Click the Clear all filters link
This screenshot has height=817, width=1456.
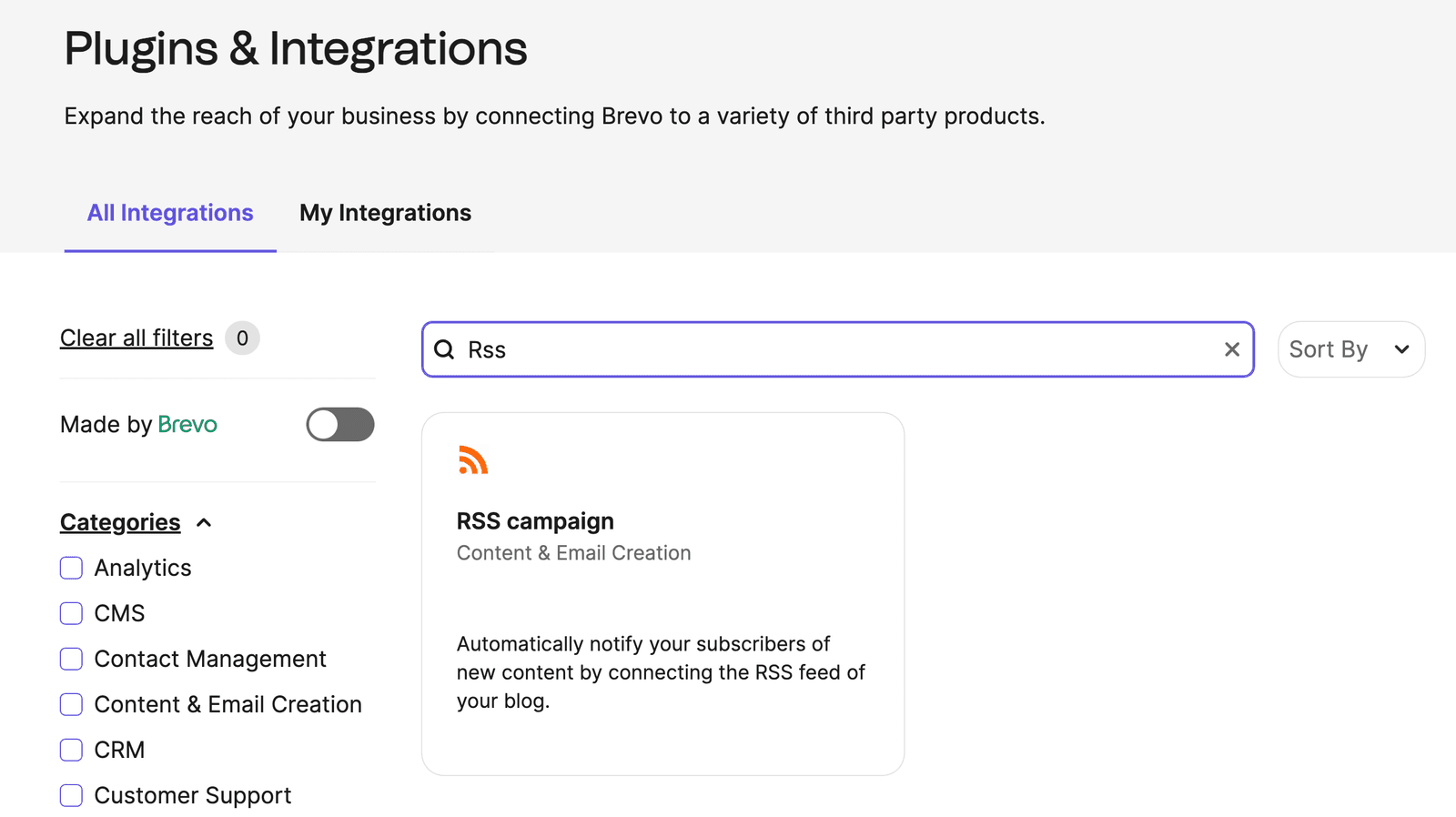136,338
